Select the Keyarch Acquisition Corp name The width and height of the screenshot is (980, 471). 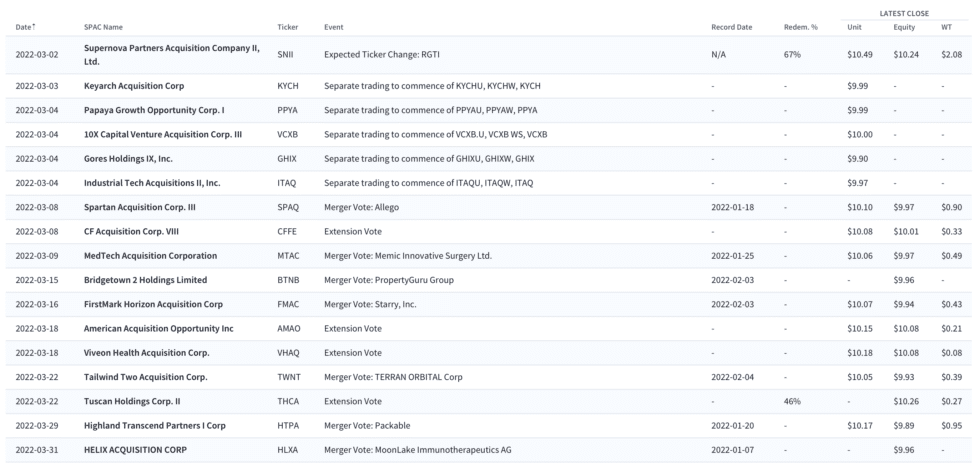[x=134, y=86]
